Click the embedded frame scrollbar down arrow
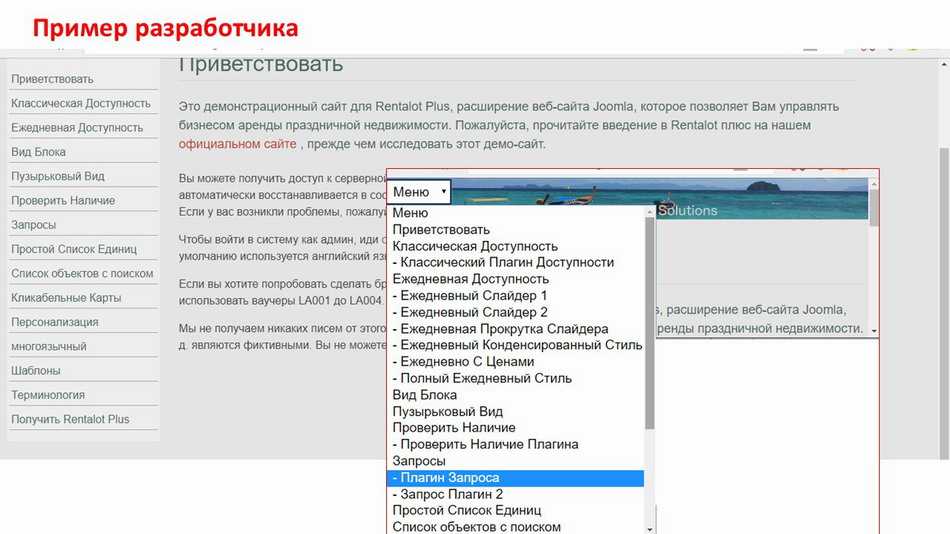This screenshot has height=534, width=950. pyautogui.click(x=874, y=331)
